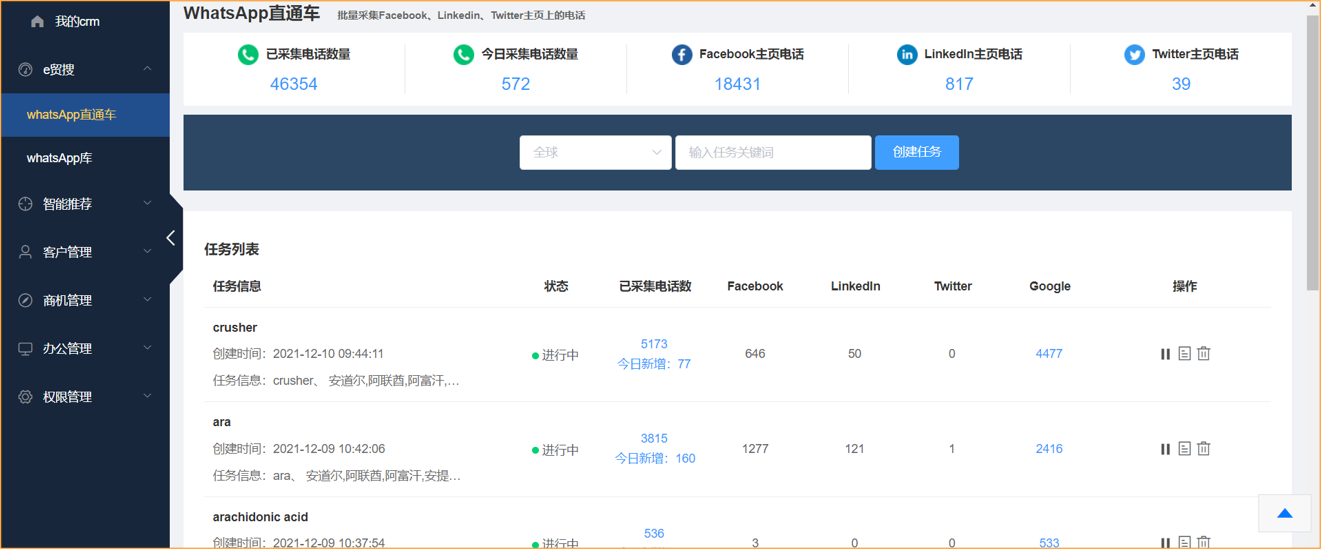This screenshot has height=549, width=1321.
Task: Open the 全球 region dropdown
Action: pyautogui.click(x=595, y=152)
